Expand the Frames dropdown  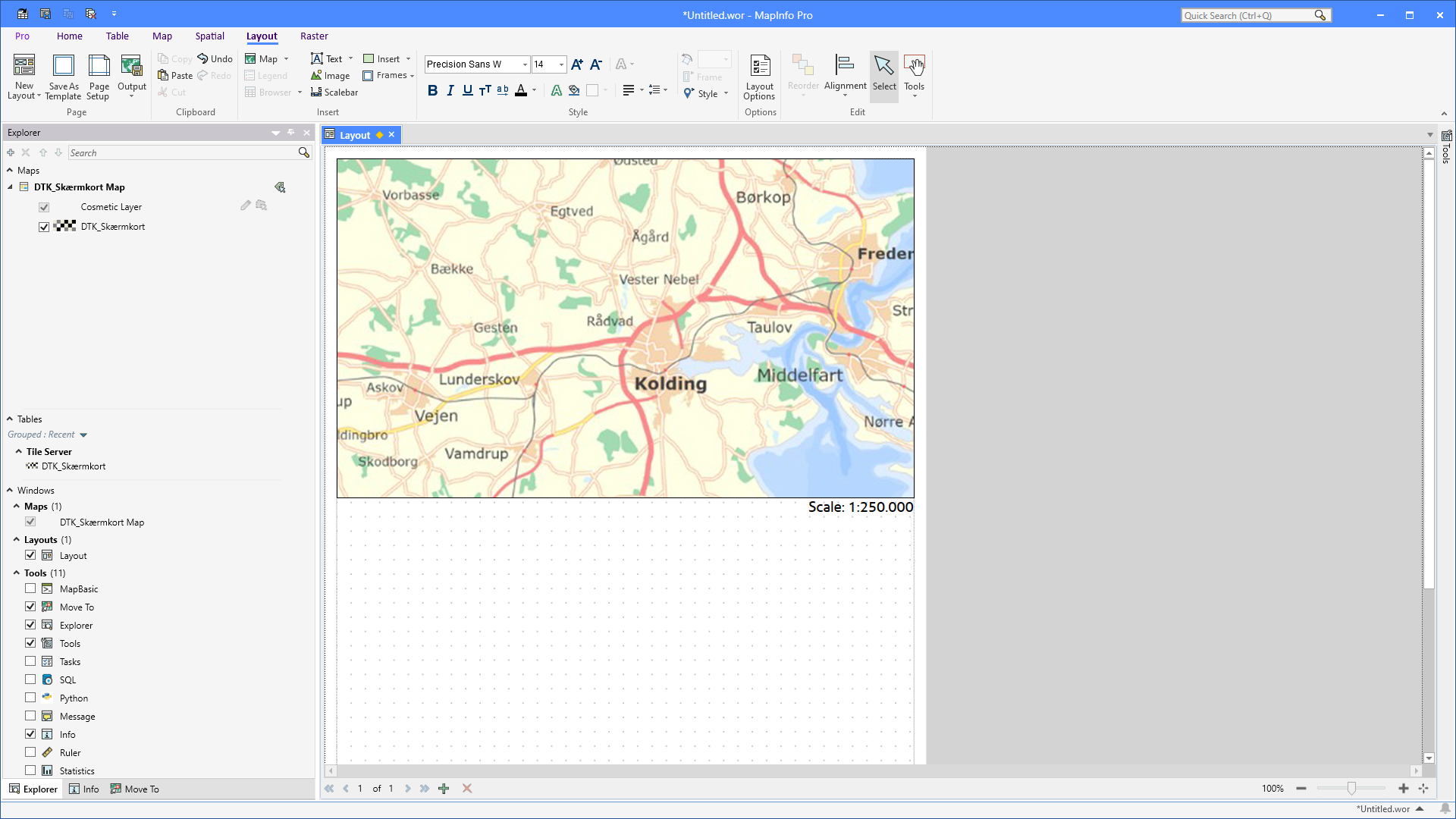pos(412,75)
